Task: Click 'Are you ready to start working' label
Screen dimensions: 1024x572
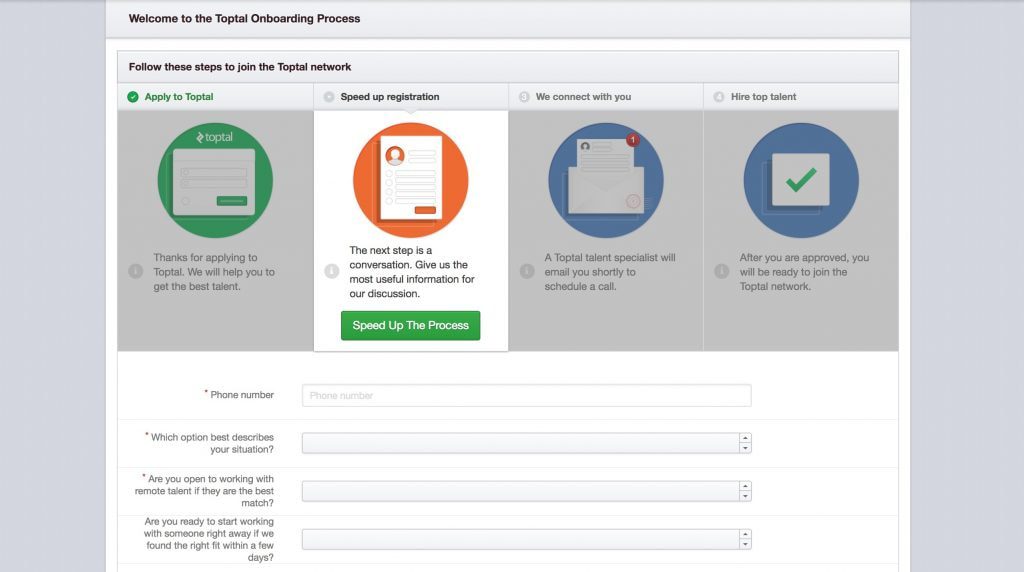Action: (209, 539)
